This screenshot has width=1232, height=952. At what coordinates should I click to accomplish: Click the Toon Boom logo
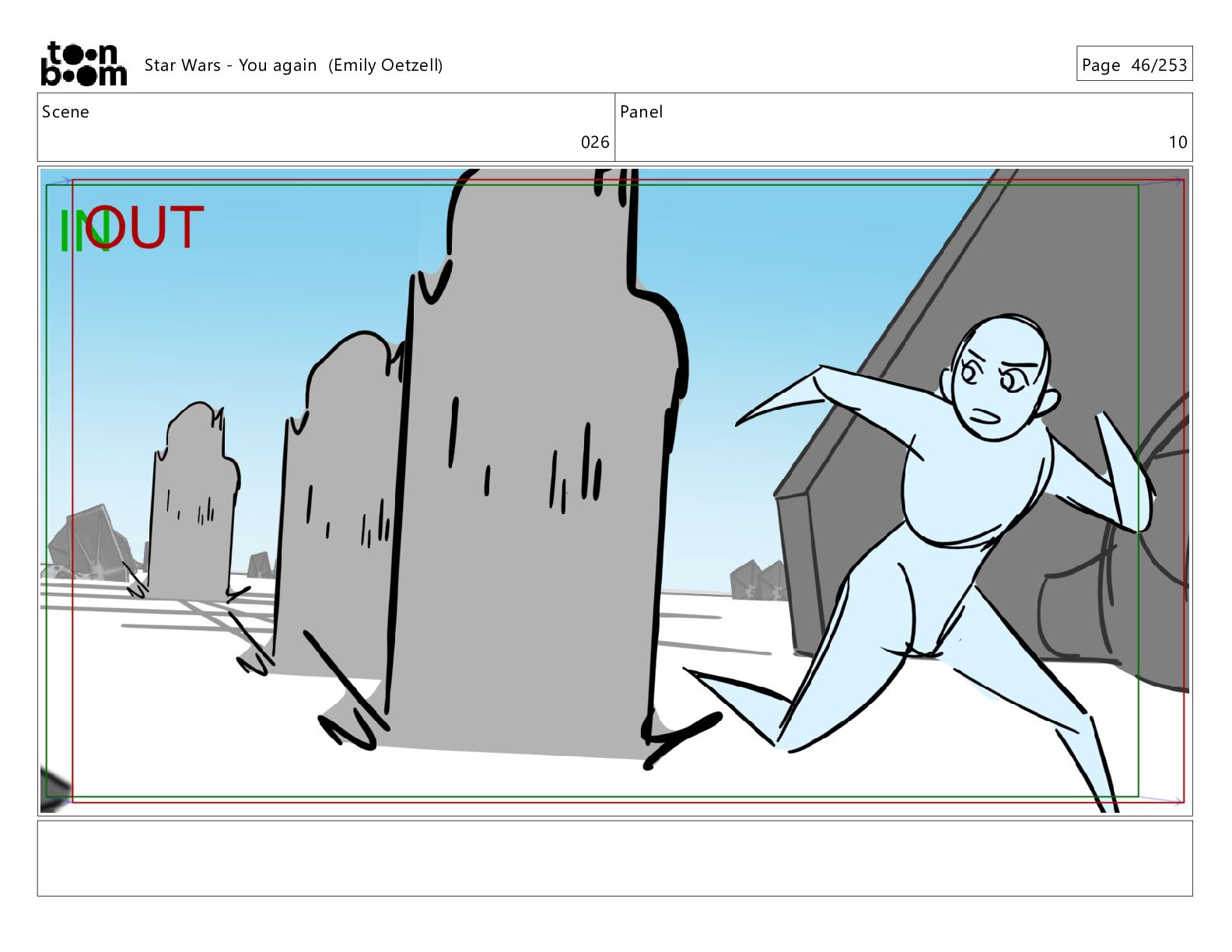(x=83, y=64)
